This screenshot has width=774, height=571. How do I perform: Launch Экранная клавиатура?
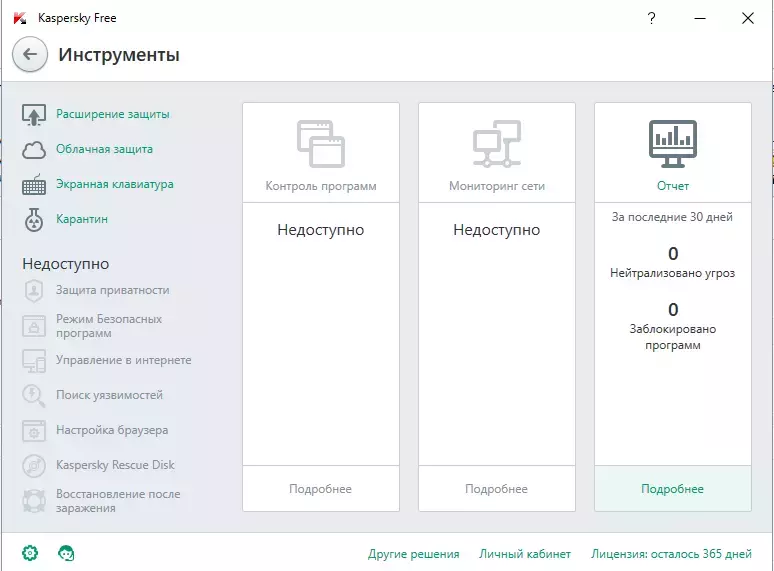tap(115, 184)
